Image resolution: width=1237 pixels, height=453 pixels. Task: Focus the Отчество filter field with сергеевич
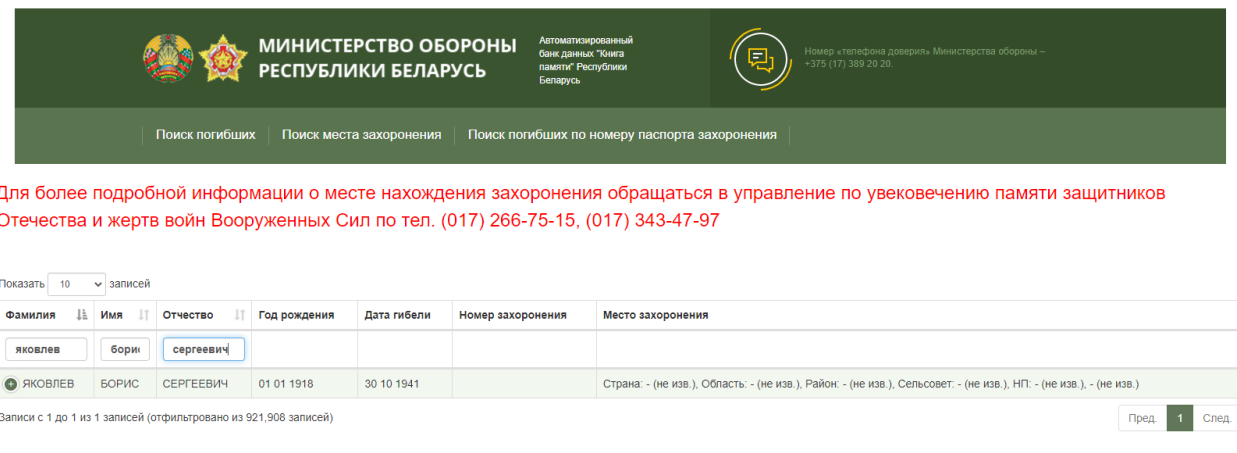[x=204, y=349]
